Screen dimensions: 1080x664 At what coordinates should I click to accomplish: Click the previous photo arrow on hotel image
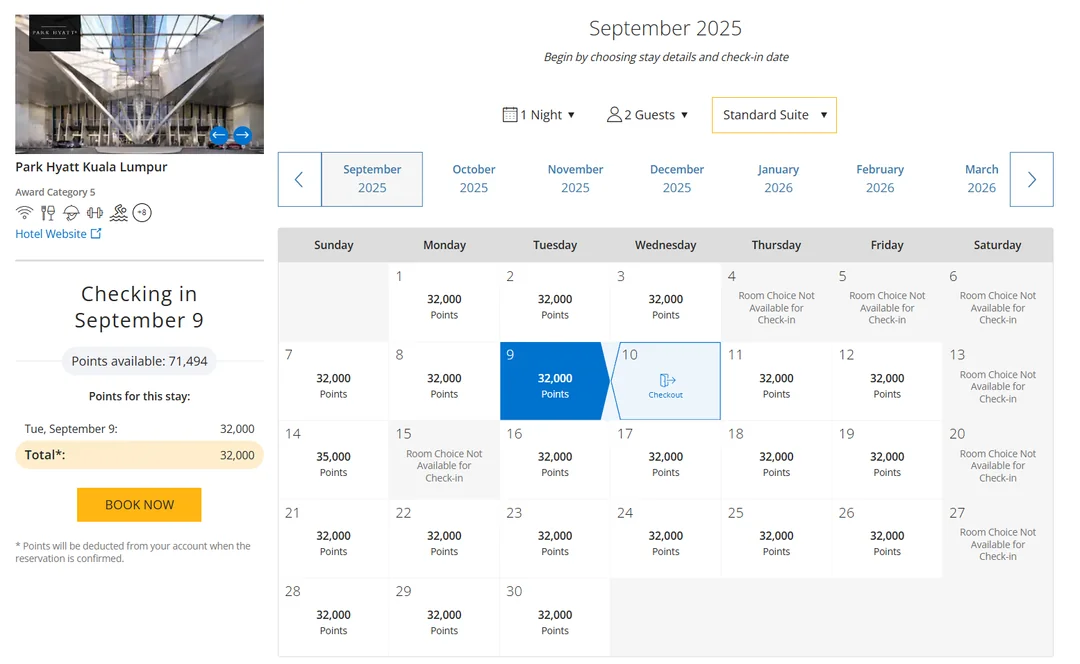pyautogui.click(x=219, y=135)
